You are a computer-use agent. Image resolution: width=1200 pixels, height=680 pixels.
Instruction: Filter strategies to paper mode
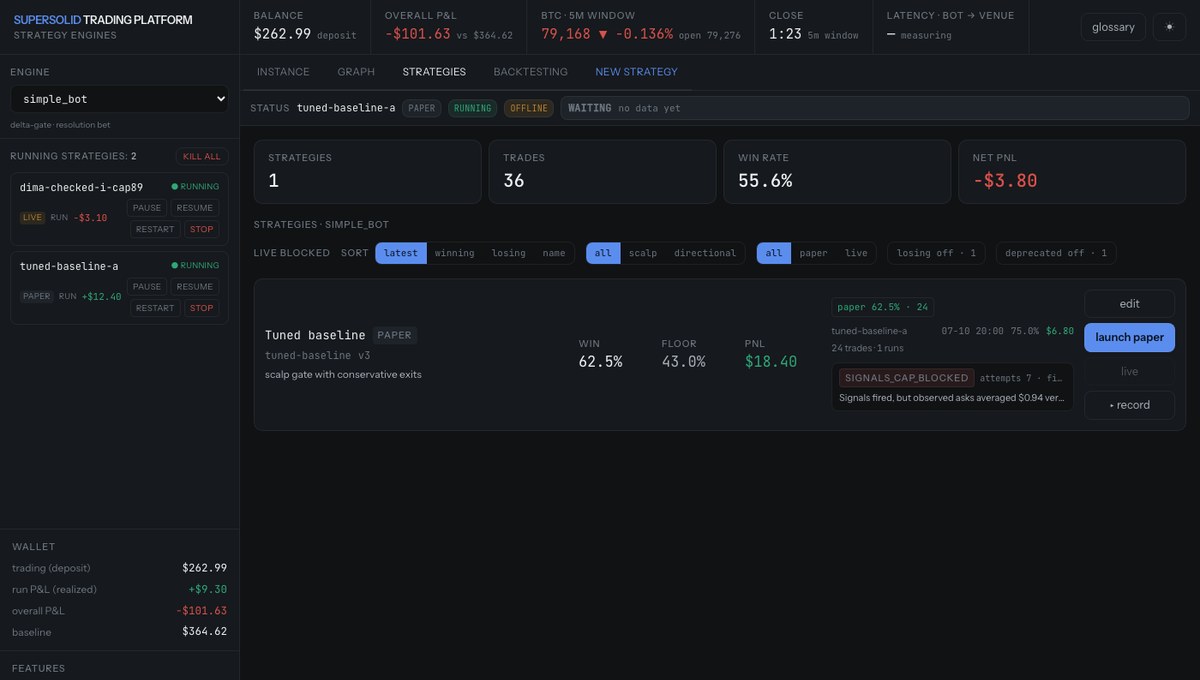(814, 253)
